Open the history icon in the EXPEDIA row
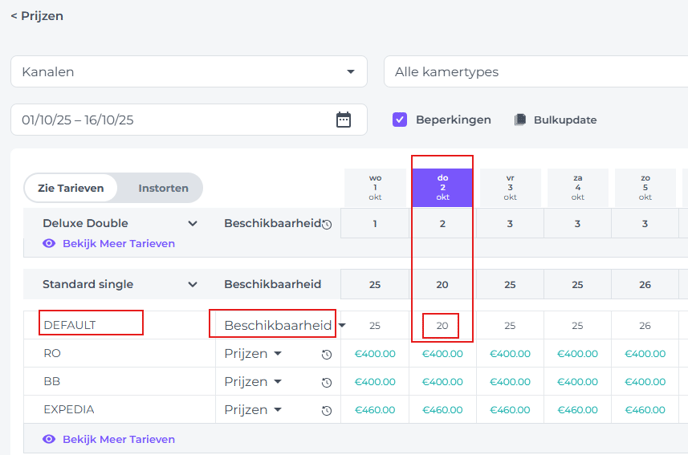 click(327, 410)
